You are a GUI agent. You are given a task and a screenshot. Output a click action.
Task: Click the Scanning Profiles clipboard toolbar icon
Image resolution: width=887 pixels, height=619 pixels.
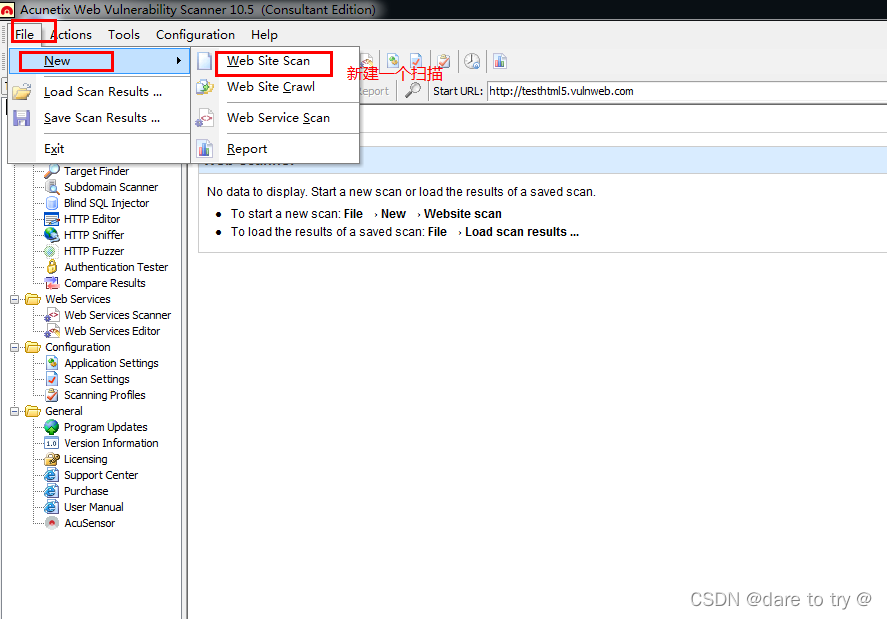click(x=444, y=61)
